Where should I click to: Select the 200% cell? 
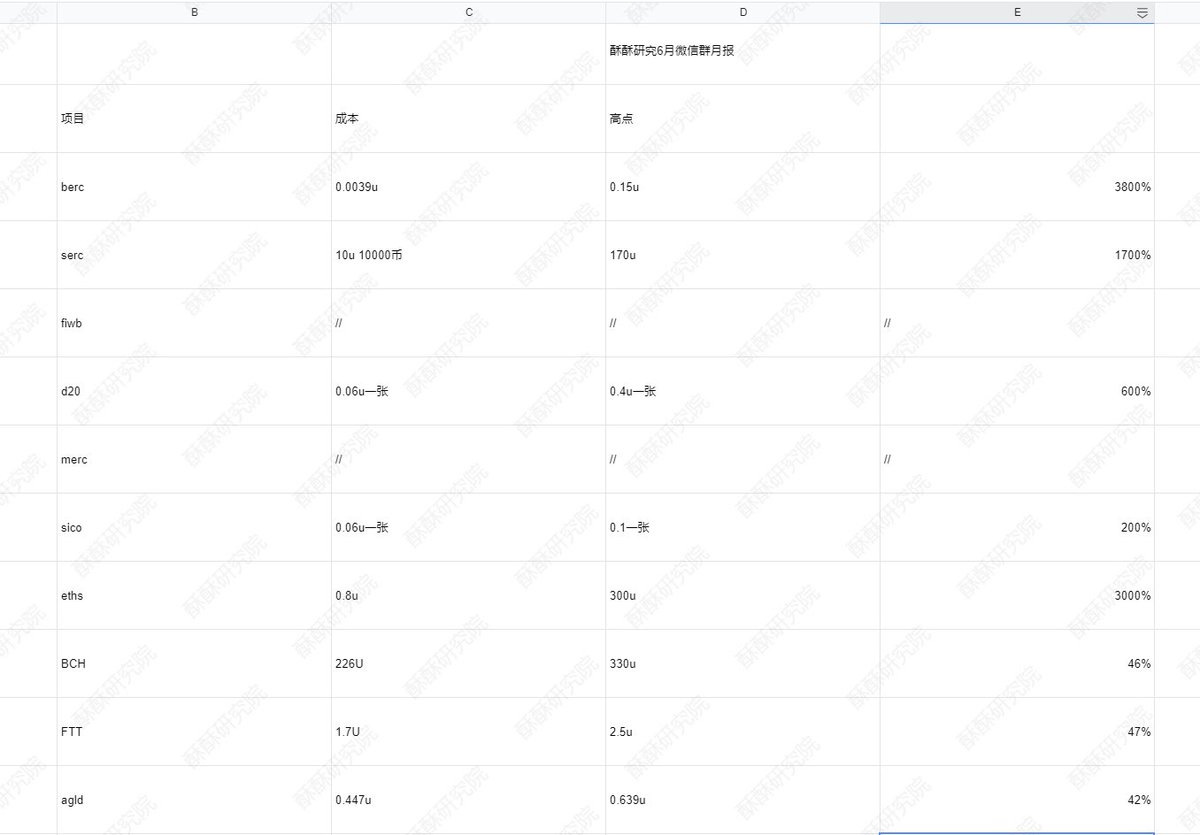pos(1017,527)
